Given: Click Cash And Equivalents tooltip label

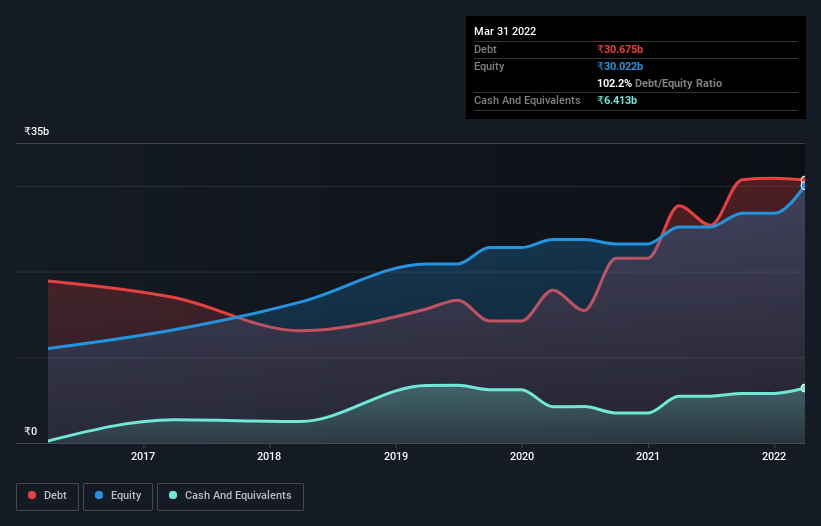Looking at the screenshot, I should pos(527,100).
